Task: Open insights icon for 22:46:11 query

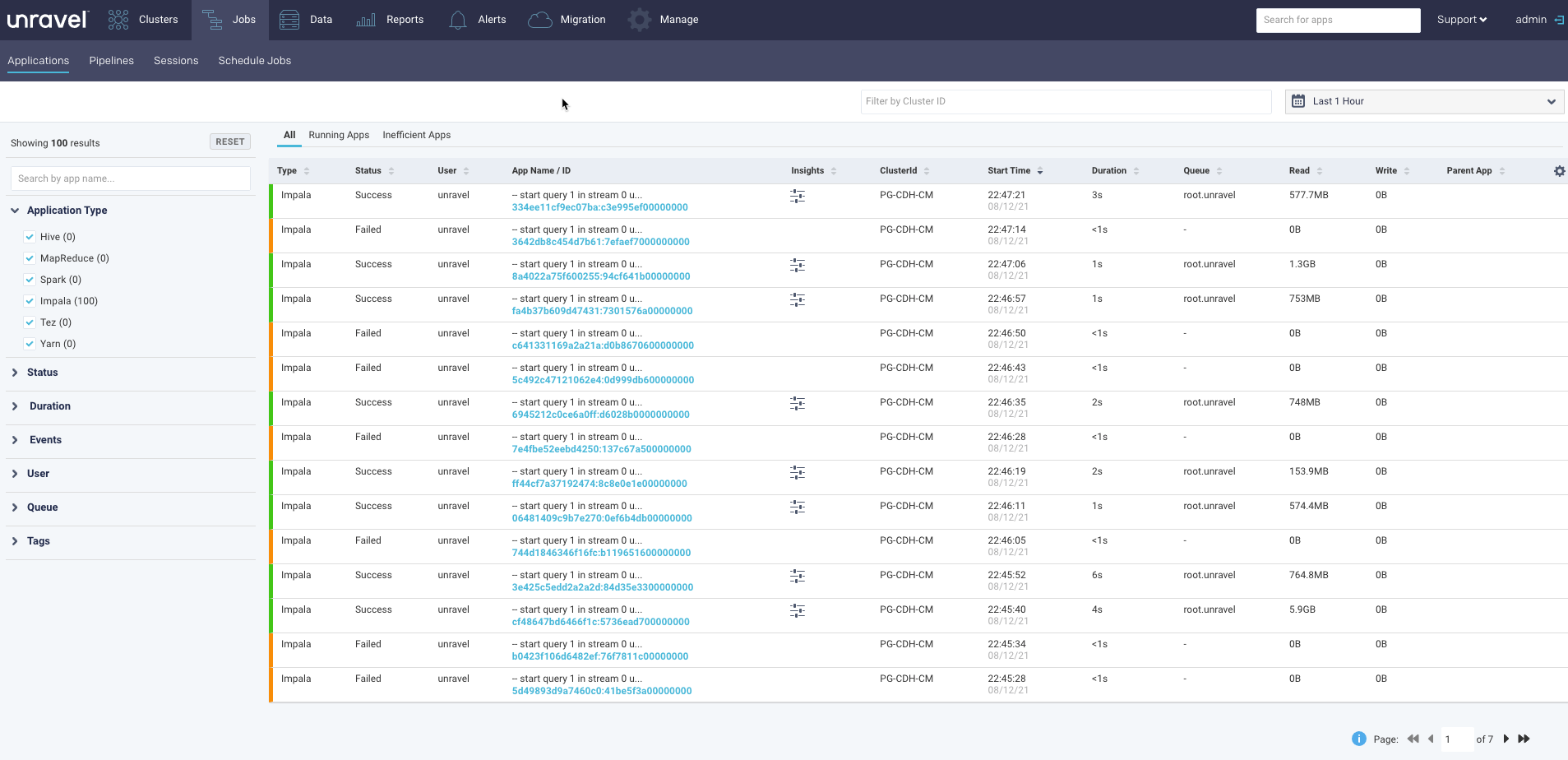Action: click(x=798, y=507)
